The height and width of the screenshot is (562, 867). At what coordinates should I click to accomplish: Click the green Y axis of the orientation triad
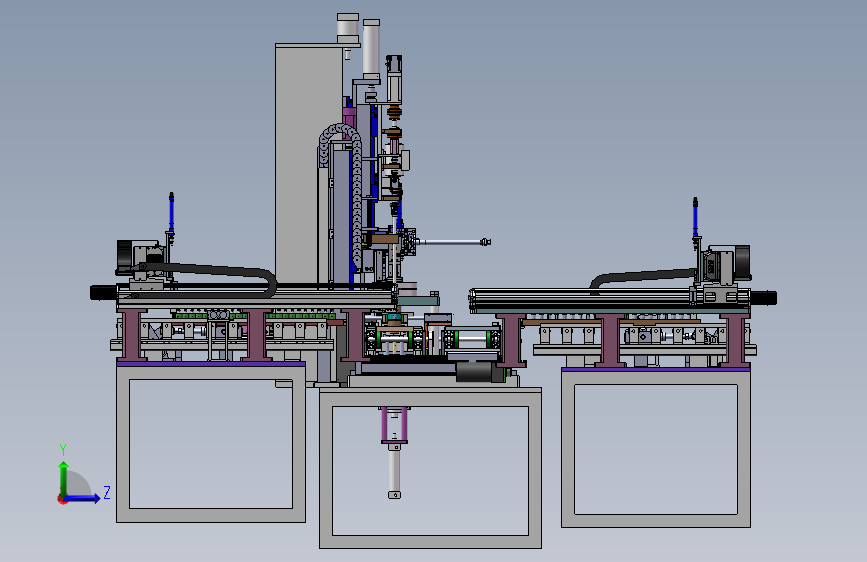pos(64,478)
